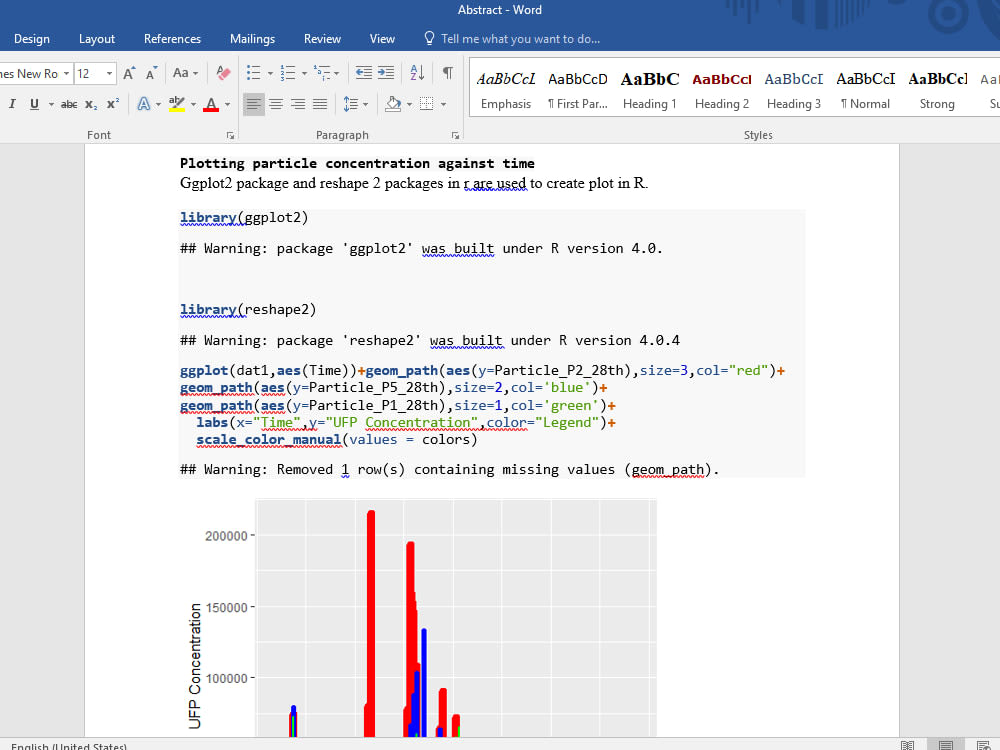Apply the Heading 1 style
The height and width of the screenshot is (750, 1000).
click(x=650, y=90)
